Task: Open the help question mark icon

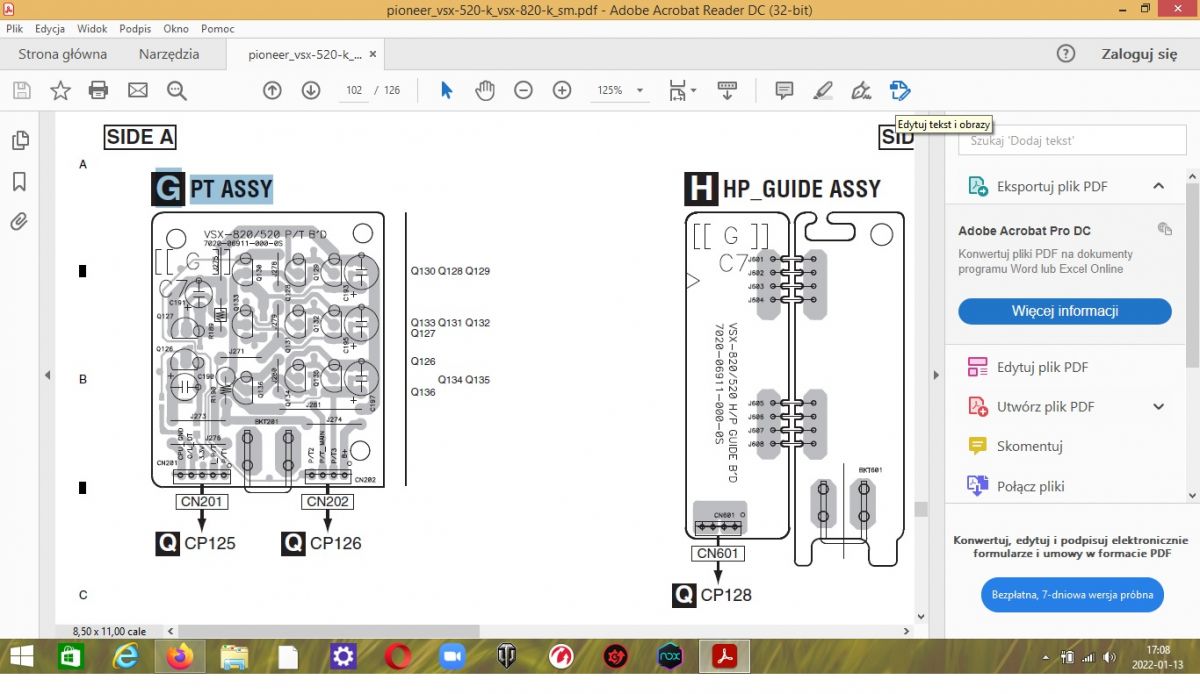Action: (x=1066, y=54)
